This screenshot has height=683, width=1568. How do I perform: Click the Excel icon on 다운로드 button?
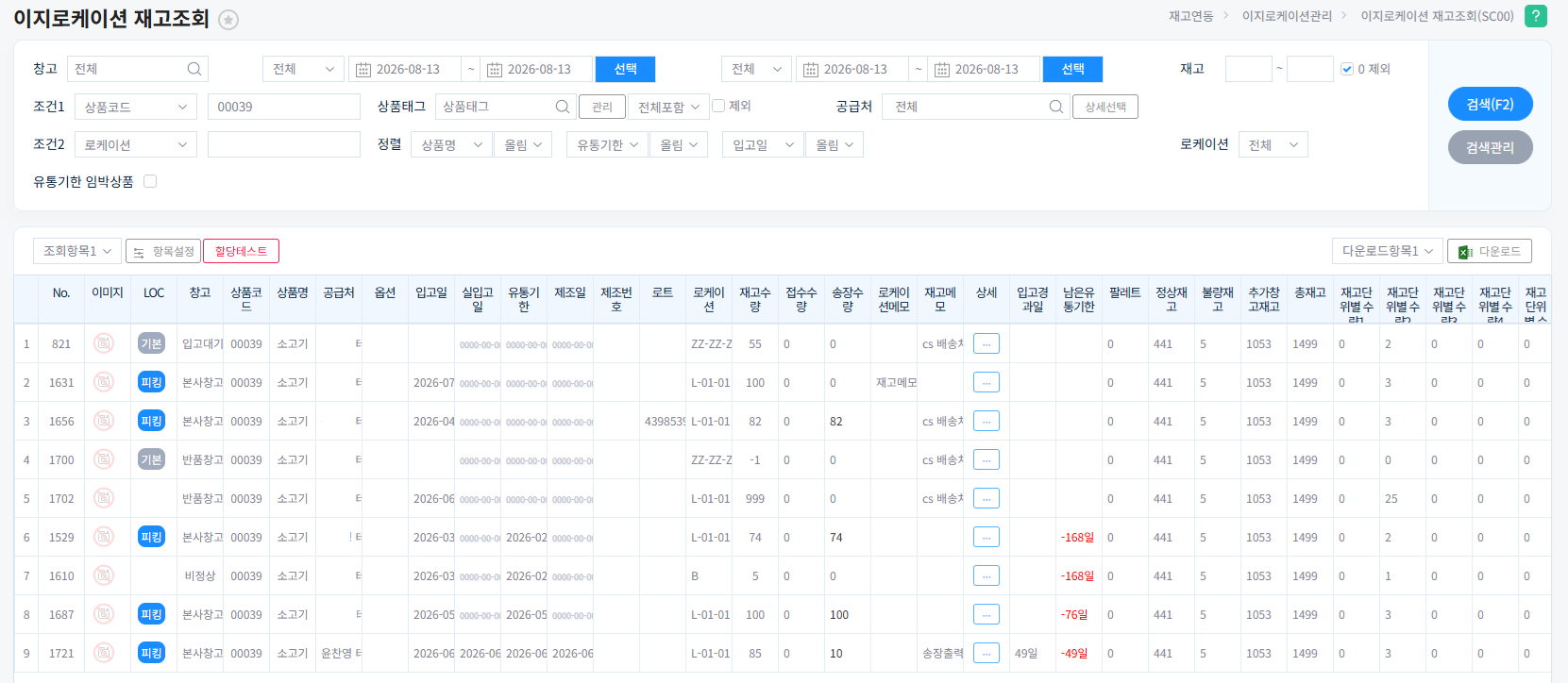click(1465, 252)
